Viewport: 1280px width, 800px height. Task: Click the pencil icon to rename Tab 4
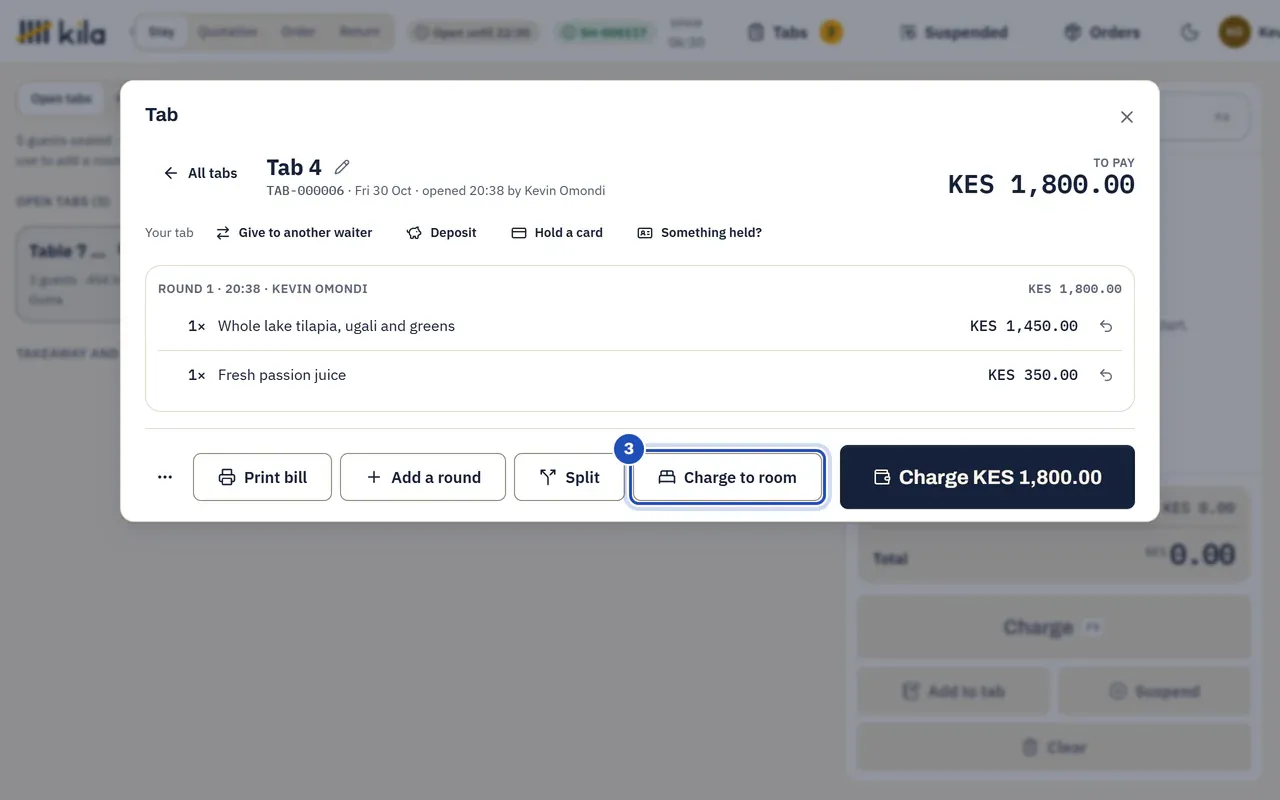point(342,167)
